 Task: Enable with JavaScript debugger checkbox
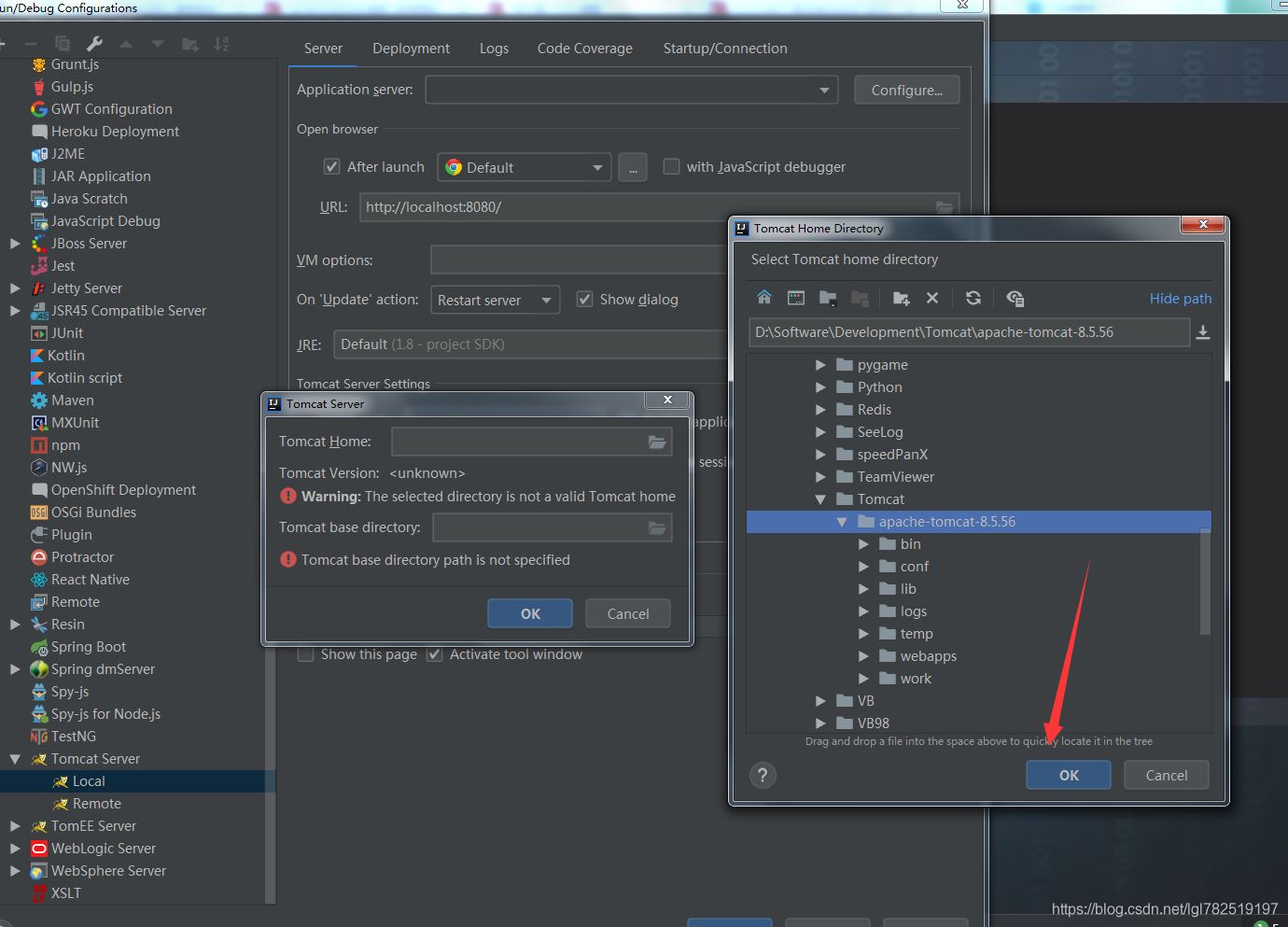[x=671, y=167]
